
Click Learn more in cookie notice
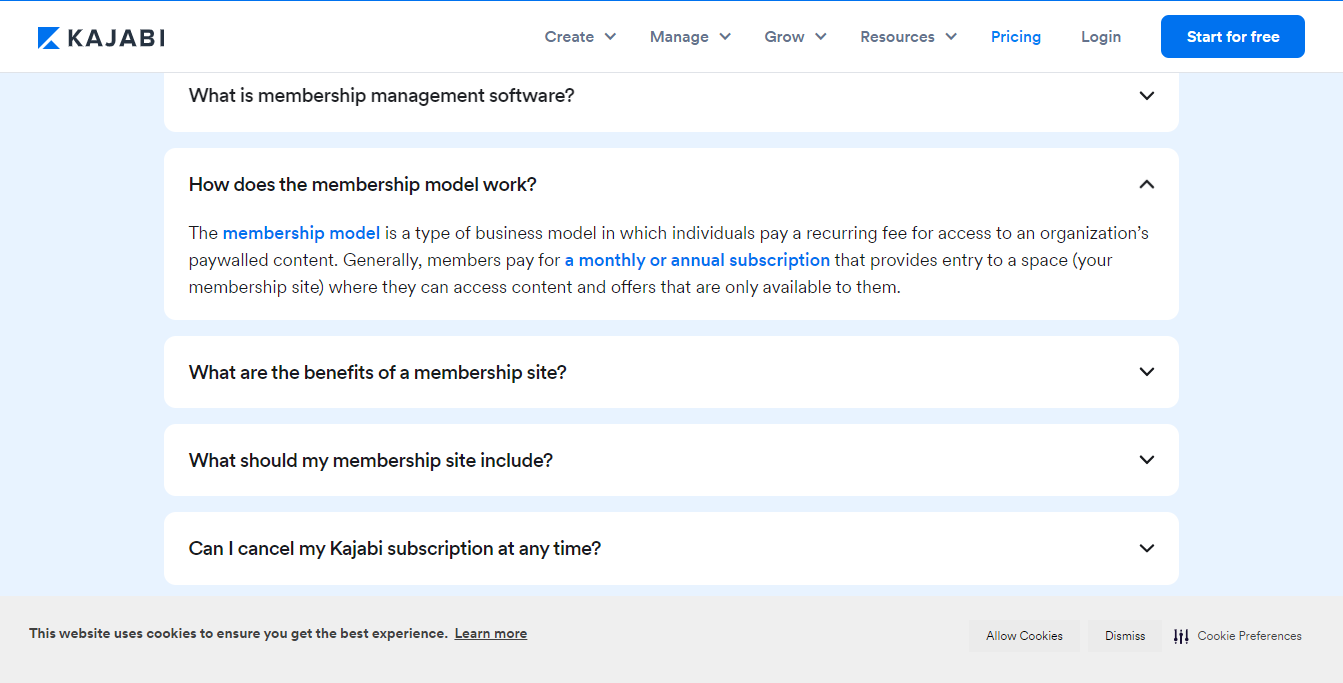[x=490, y=633]
